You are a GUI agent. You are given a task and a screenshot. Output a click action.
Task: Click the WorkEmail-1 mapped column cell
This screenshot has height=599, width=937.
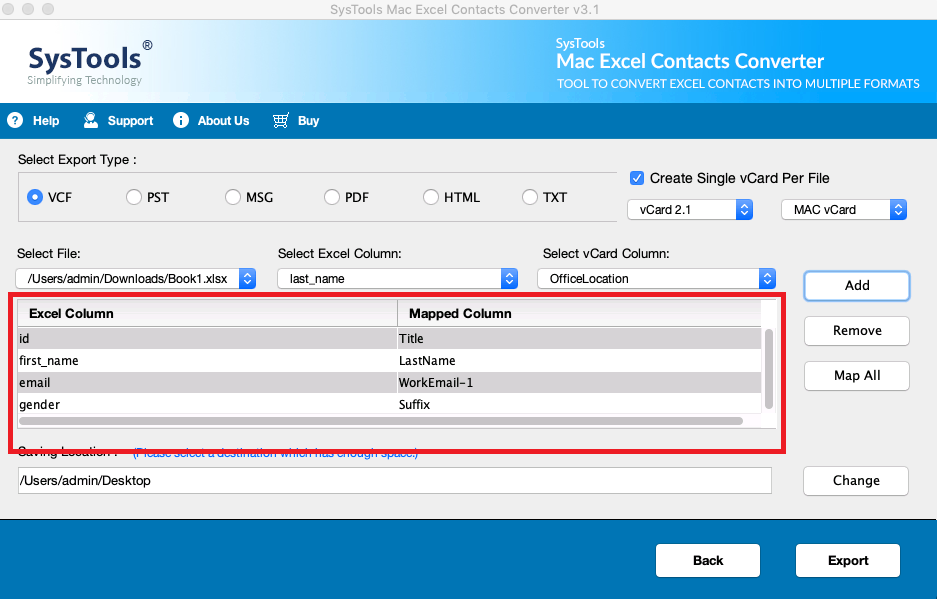coord(580,383)
